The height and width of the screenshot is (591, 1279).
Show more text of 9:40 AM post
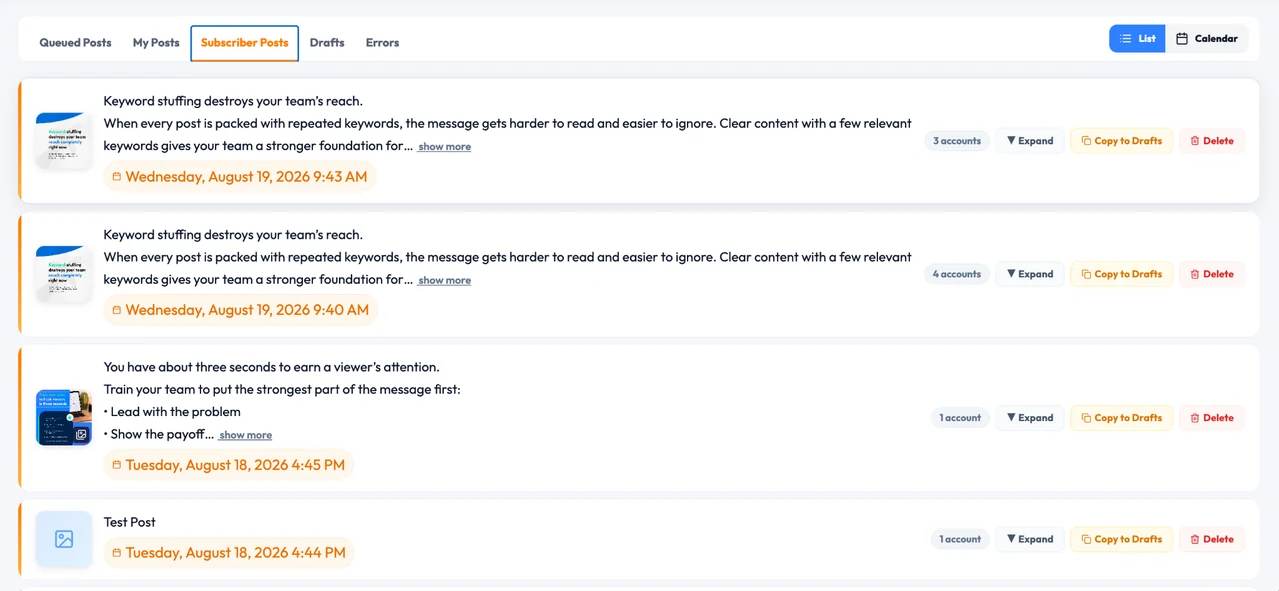(444, 281)
